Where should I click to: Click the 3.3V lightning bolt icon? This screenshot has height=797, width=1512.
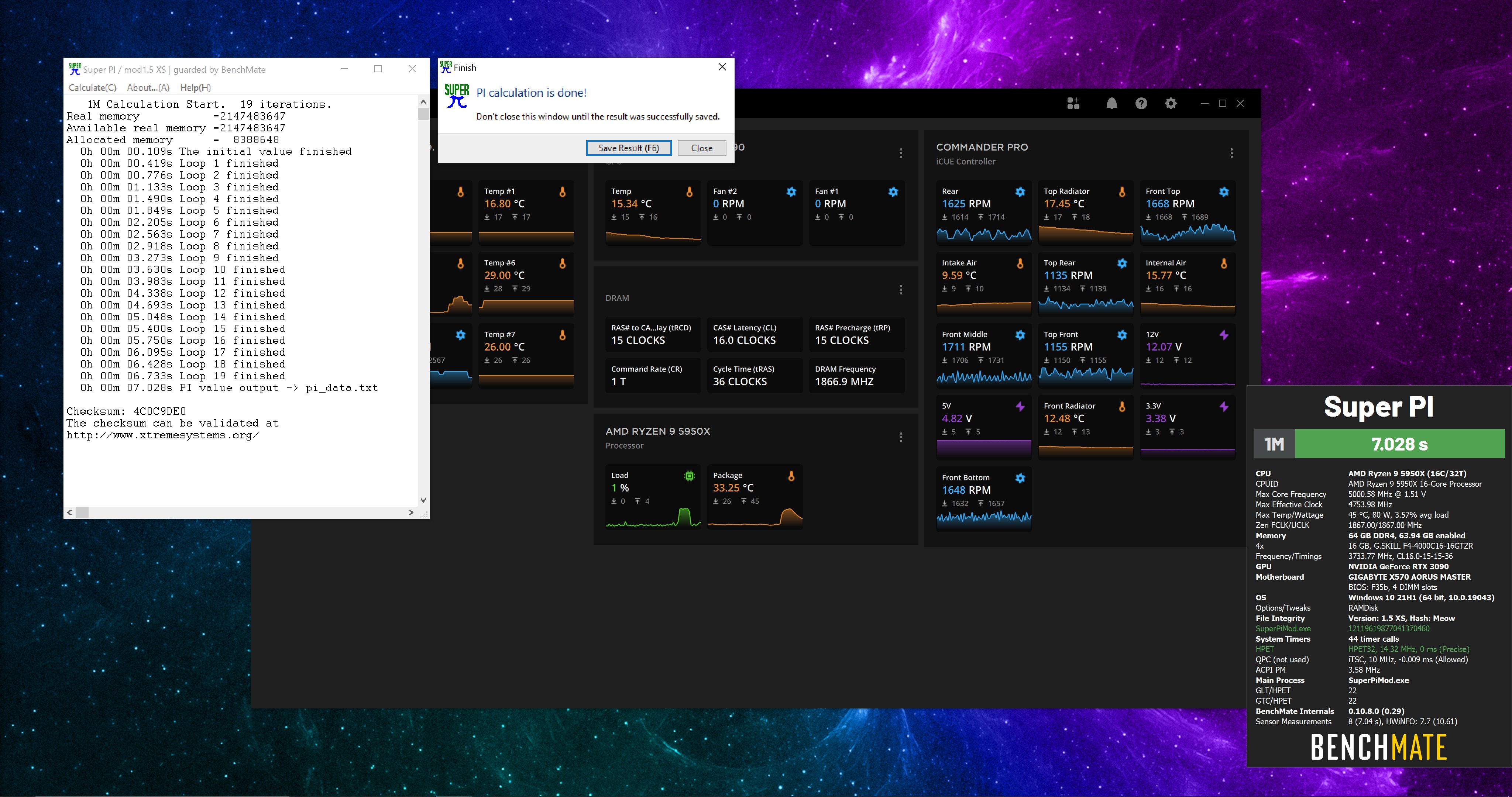(1224, 407)
